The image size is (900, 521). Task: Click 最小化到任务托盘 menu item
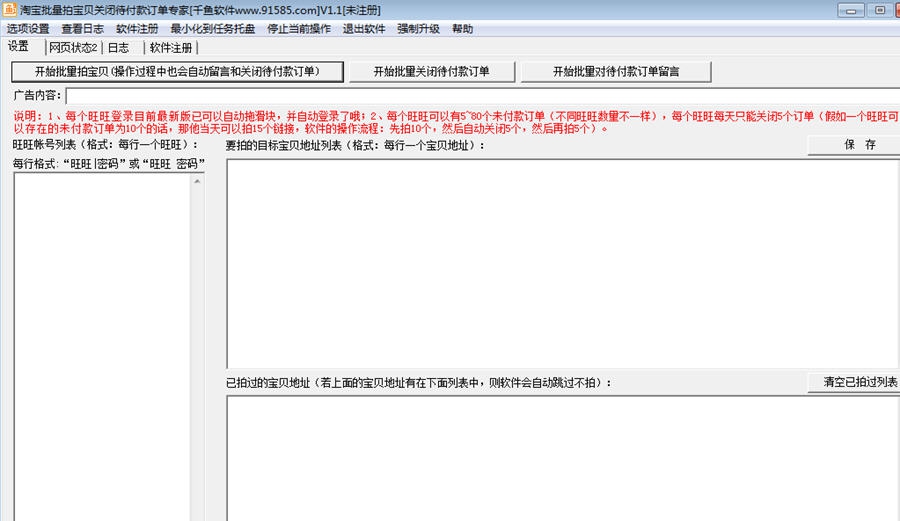pos(213,29)
